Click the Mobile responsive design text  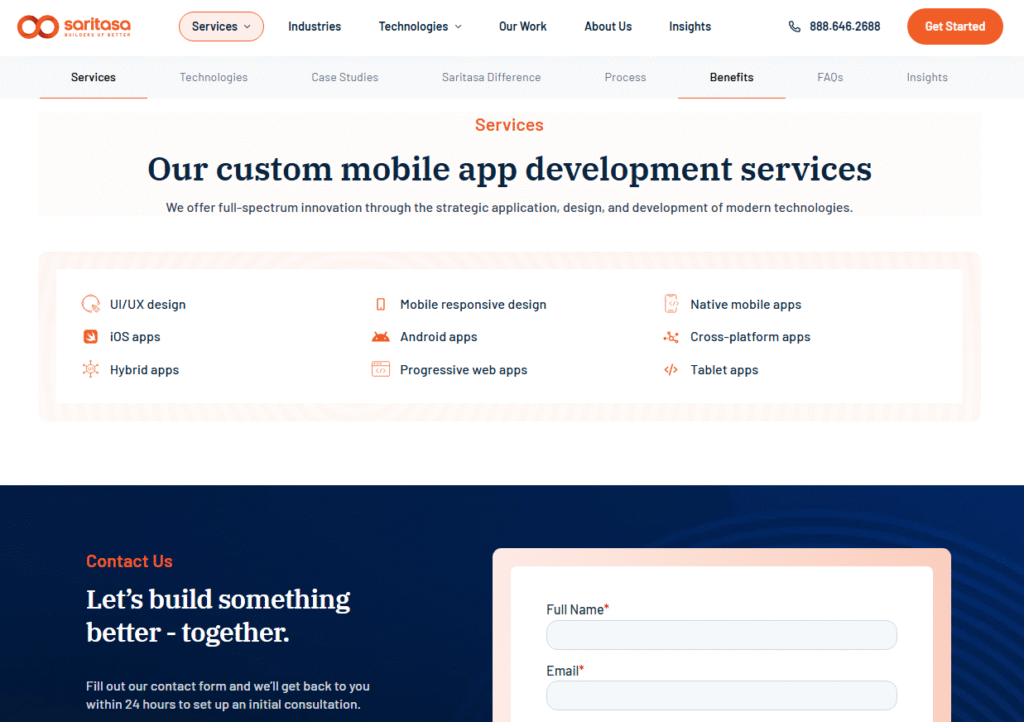(x=473, y=304)
